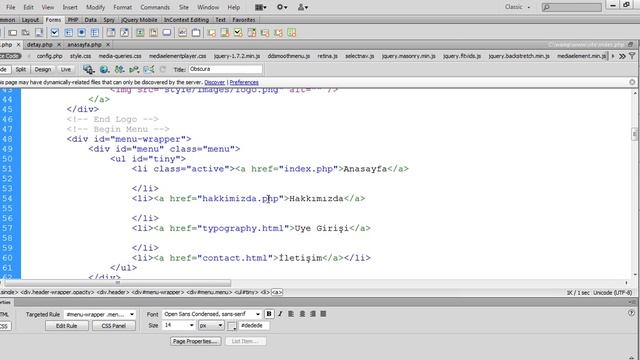Click the Discover link
Viewport: 640px width, 360px height.
point(214,82)
